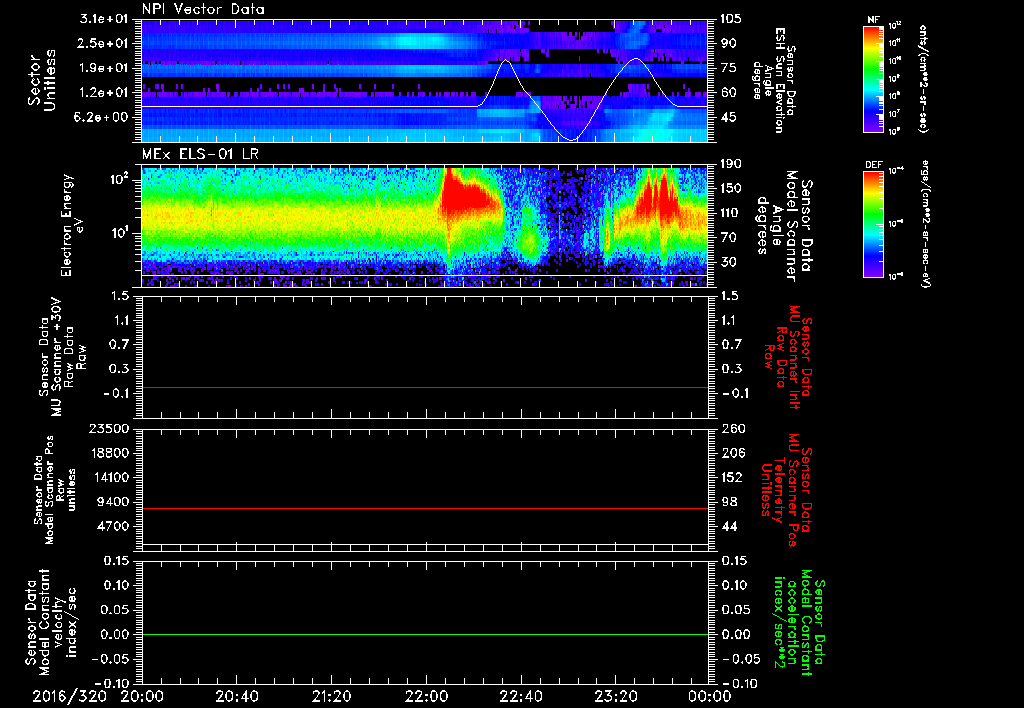Click the "150" scanner angle tick label
The height and width of the screenshot is (708, 1024).
[x=731, y=189]
